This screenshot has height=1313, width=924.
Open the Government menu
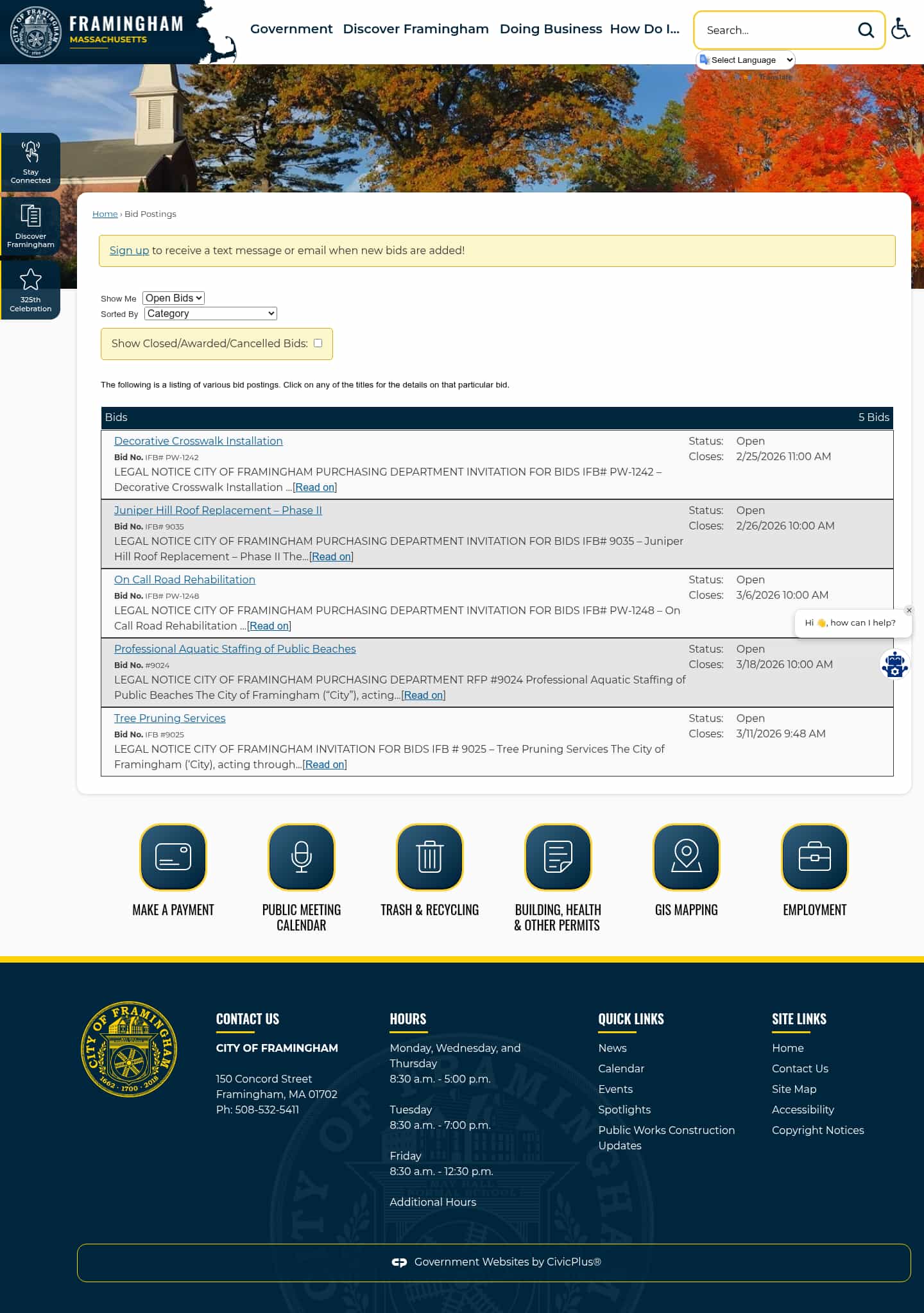291,29
